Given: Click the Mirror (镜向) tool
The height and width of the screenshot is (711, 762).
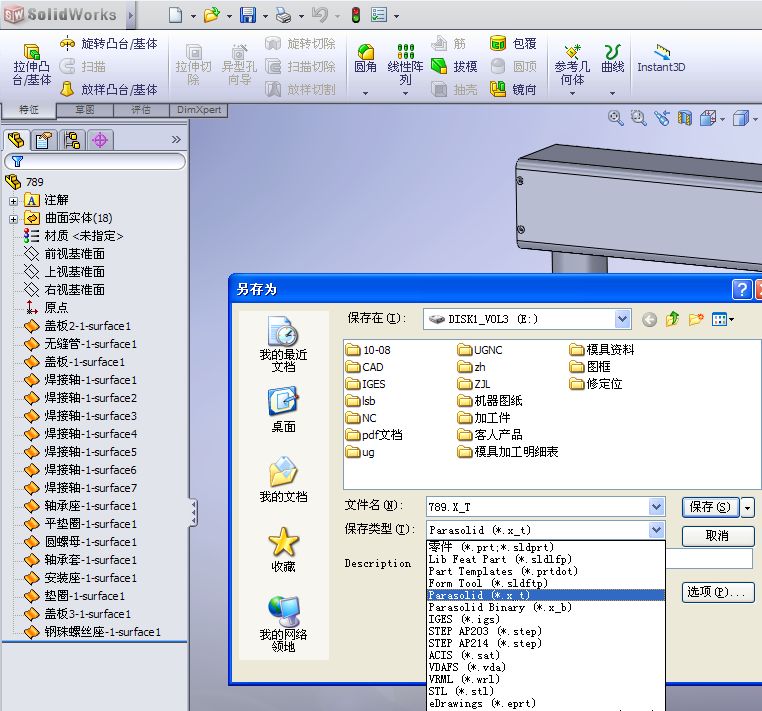Looking at the screenshot, I should click(x=513, y=89).
